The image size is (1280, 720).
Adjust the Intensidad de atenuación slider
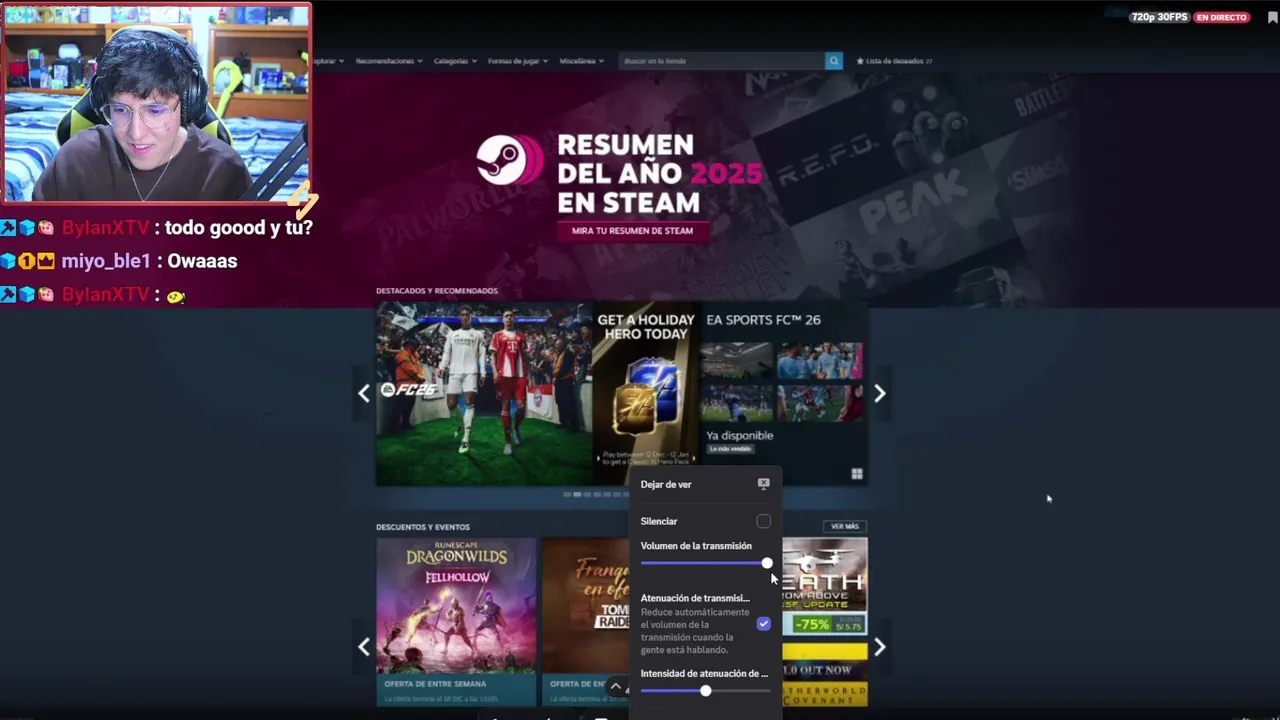pos(705,691)
